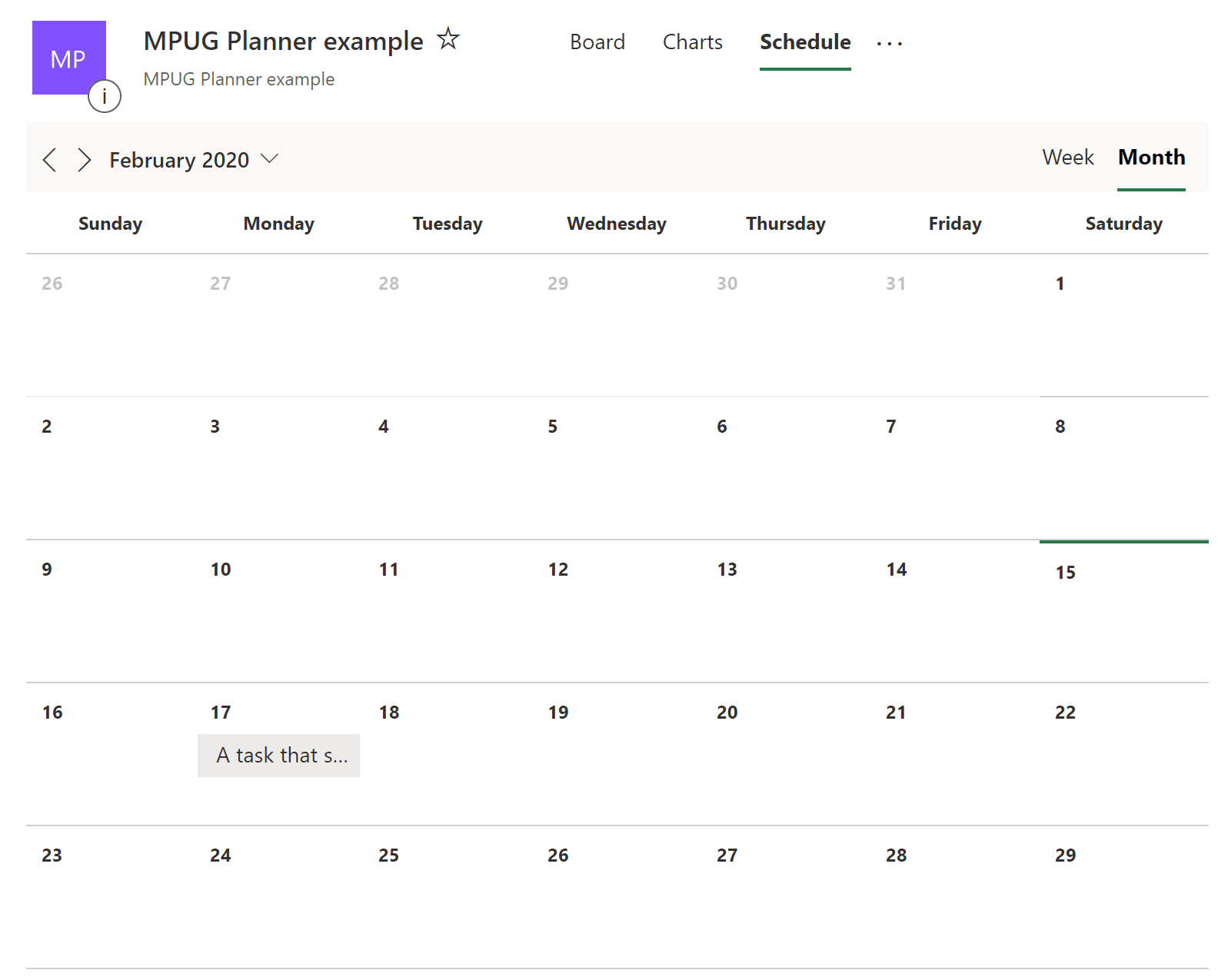Click on bold day 28 in last row
Viewport: 1218px width, 980px height.
pyautogui.click(x=897, y=855)
